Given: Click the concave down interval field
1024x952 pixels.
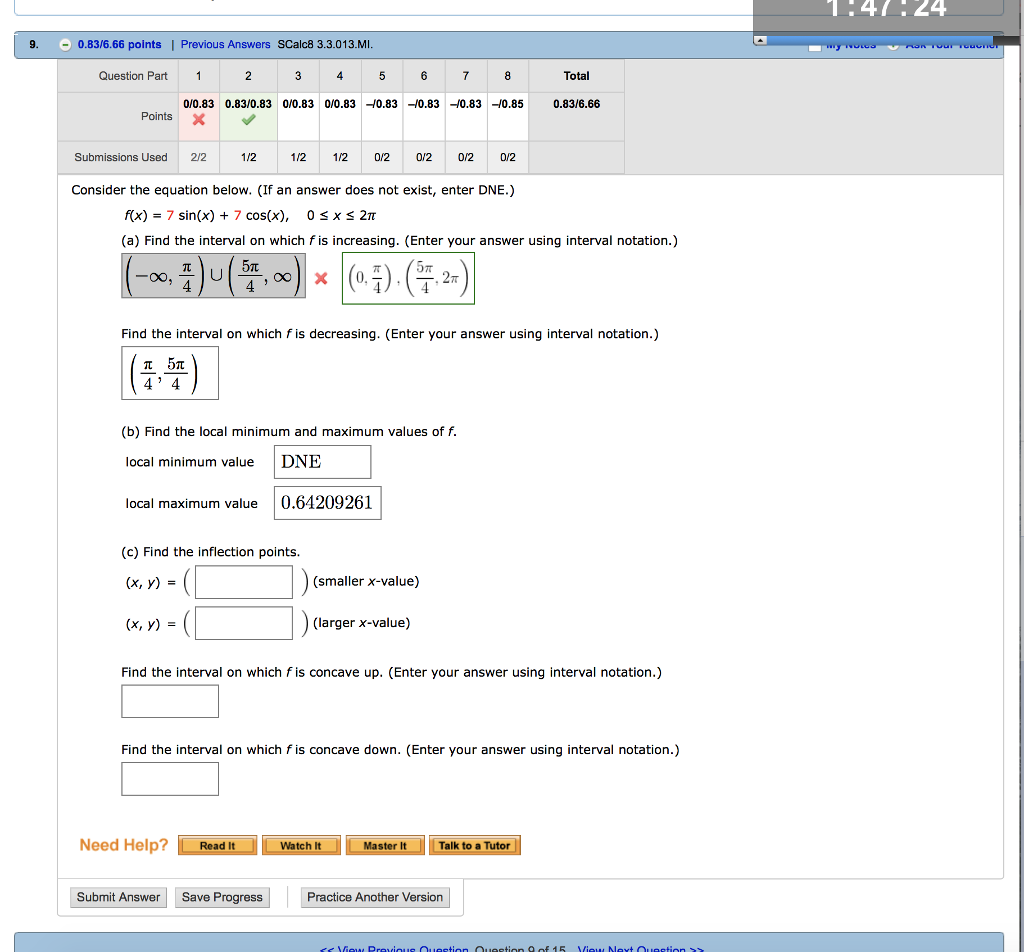Looking at the screenshot, I should (x=170, y=779).
